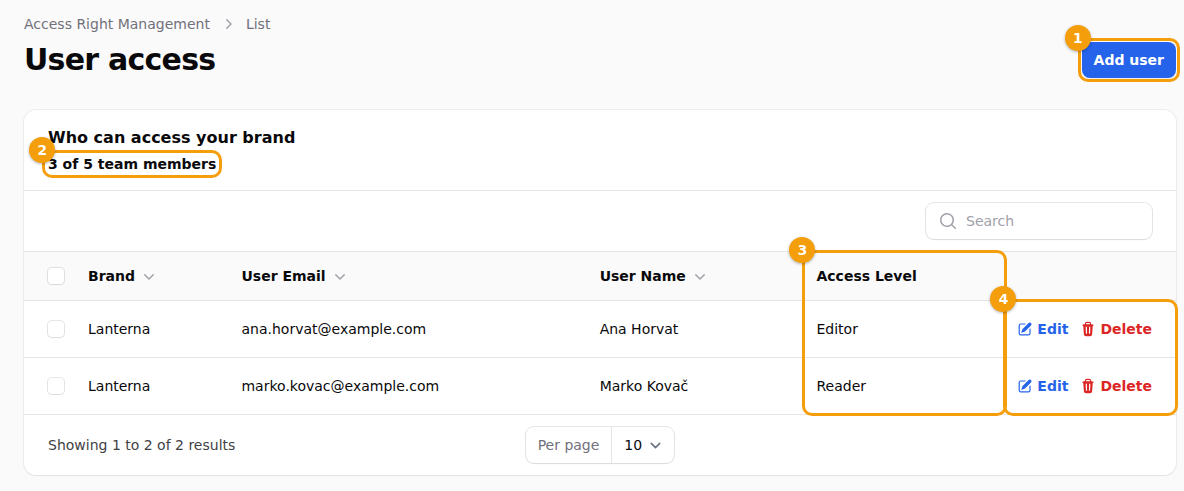Image resolution: width=1184 pixels, height=491 pixels.
Task: Delete Marko Kovač's access
Action: tap(1117, 386)
